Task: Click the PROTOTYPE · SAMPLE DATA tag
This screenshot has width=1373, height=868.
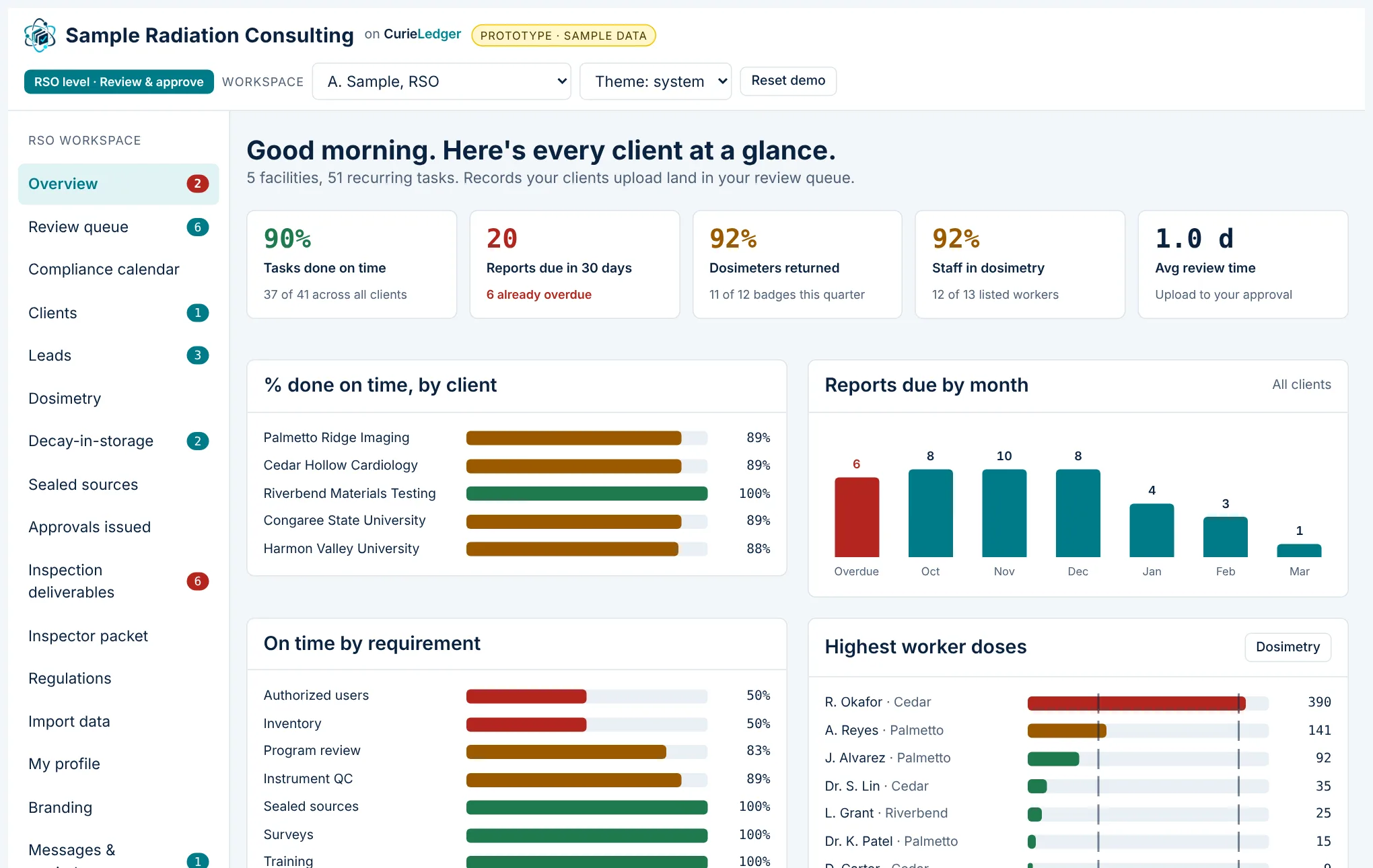Action: (563, 36)
